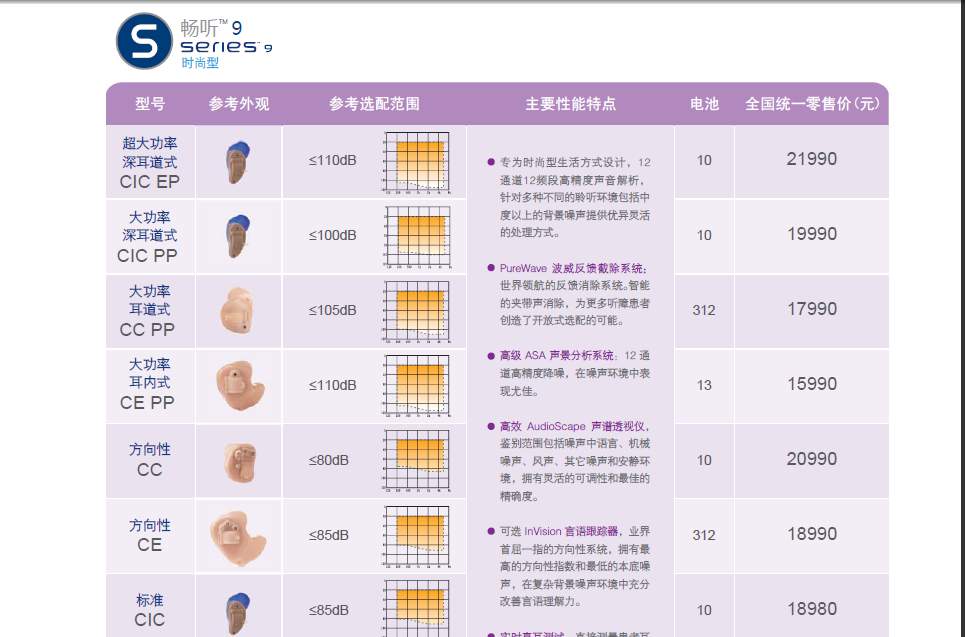Image resolution: width=965 pixels, height=637 pixels.
Task: Click the fitting range chart for 方向性 CE
Action: (x=417, y=537)
